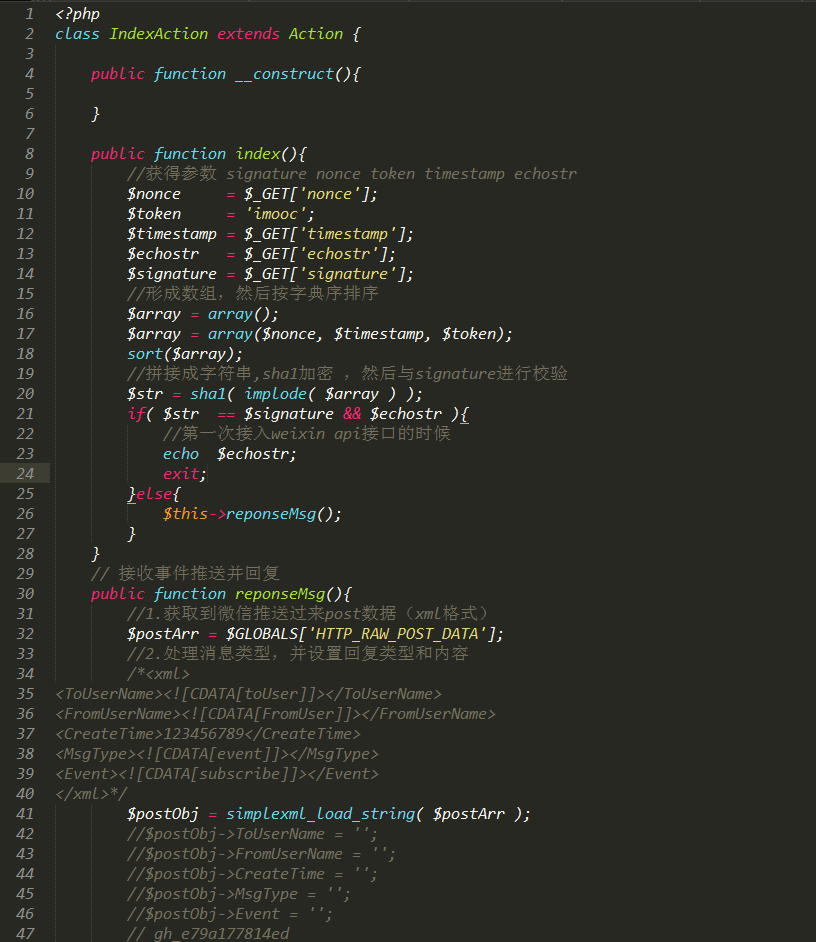Viewport: 816px width, 942px height.
Task: Click the implode function on line 20
Action: click(276, 394)
